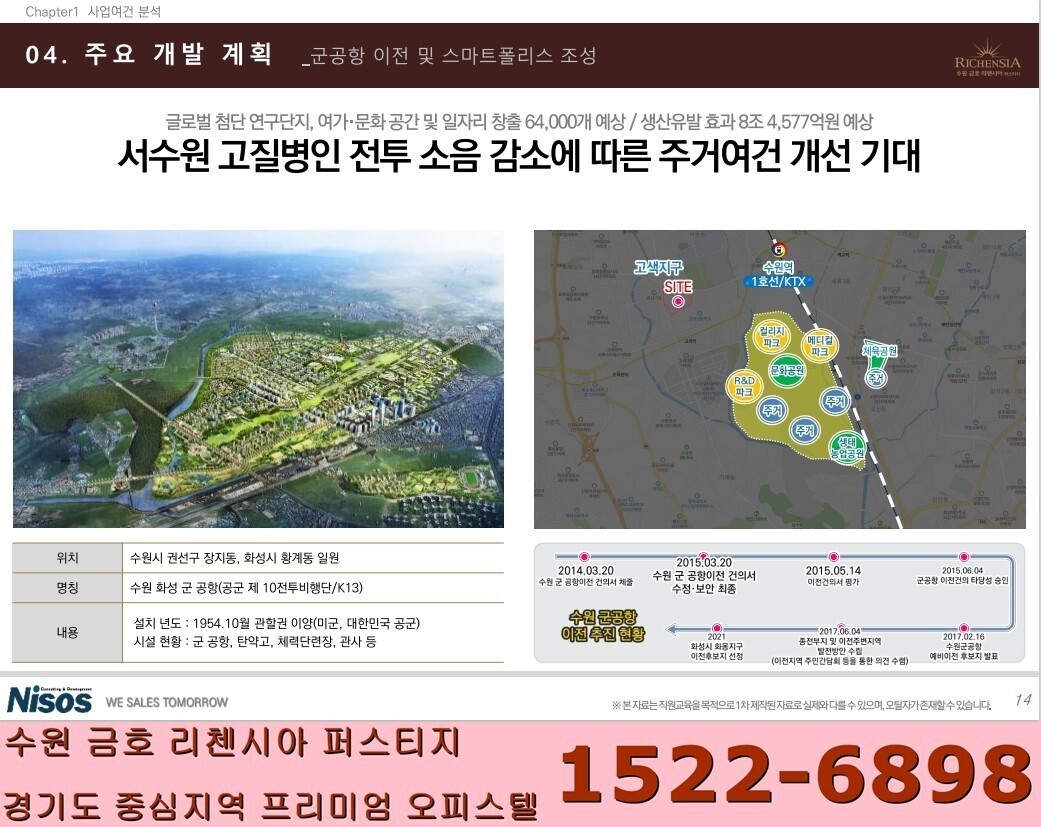Click the arrowhead at the timeline's end
Image resolution: width=1041 pixels, height=827 pixels.
point(671,629)
